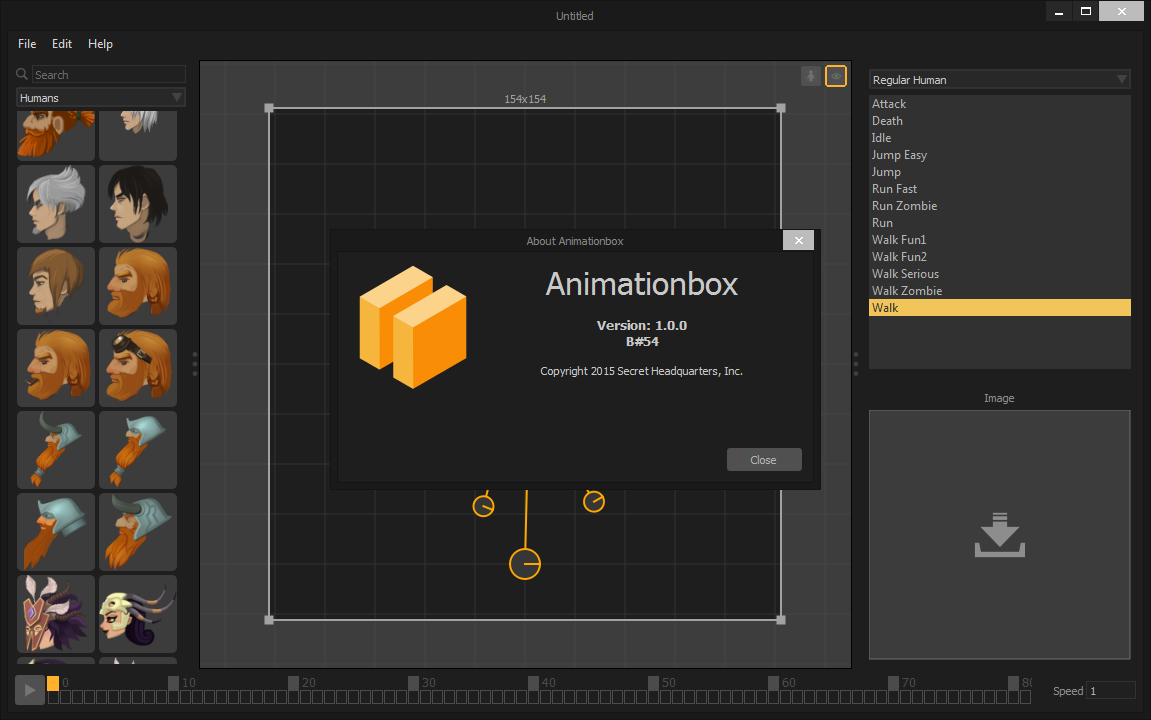This screenshot has height=720, width=1151.
Task: Select the Death animation
Action: (x=999, y=120)
